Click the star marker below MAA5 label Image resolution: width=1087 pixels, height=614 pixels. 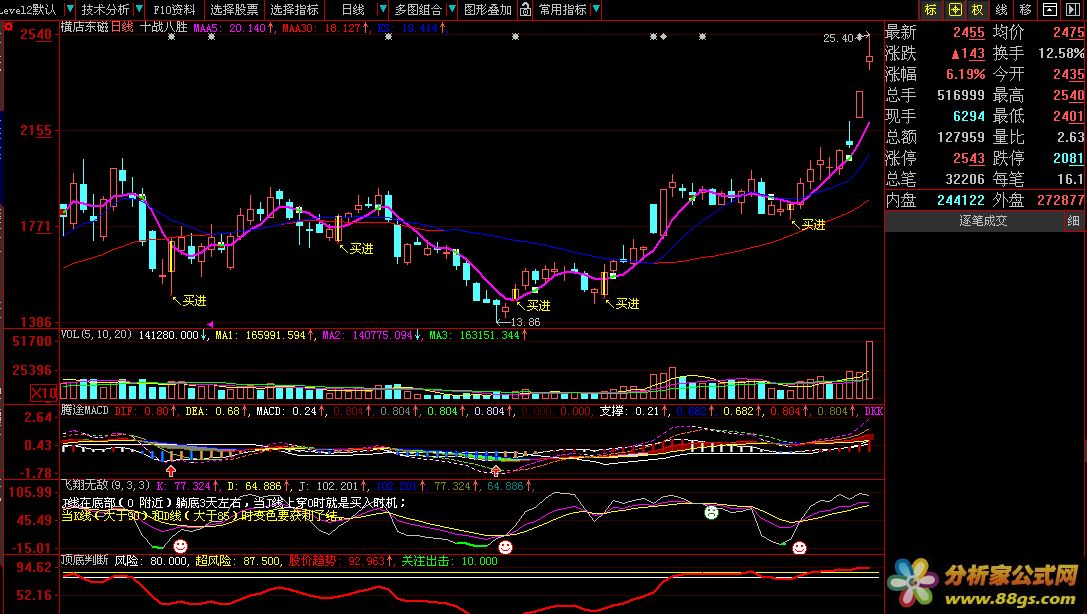pos(211,37)
